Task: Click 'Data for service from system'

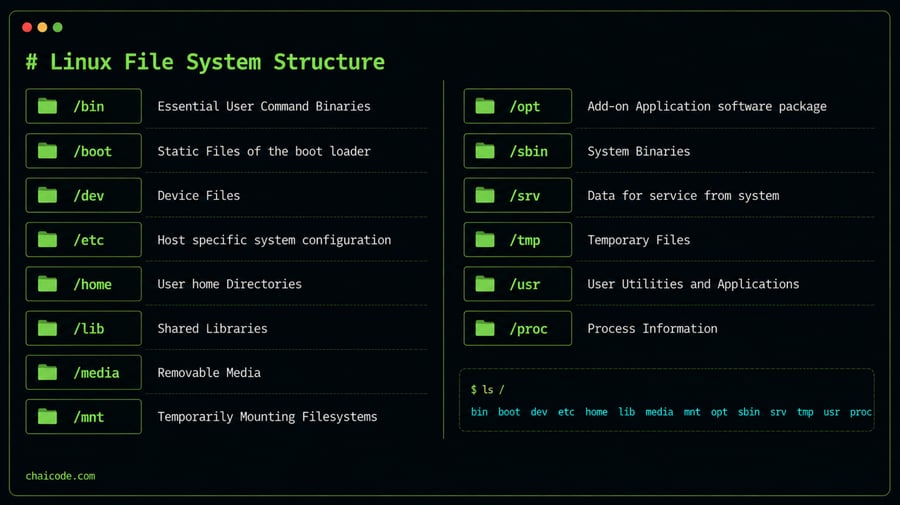Action: pos(683,195)
